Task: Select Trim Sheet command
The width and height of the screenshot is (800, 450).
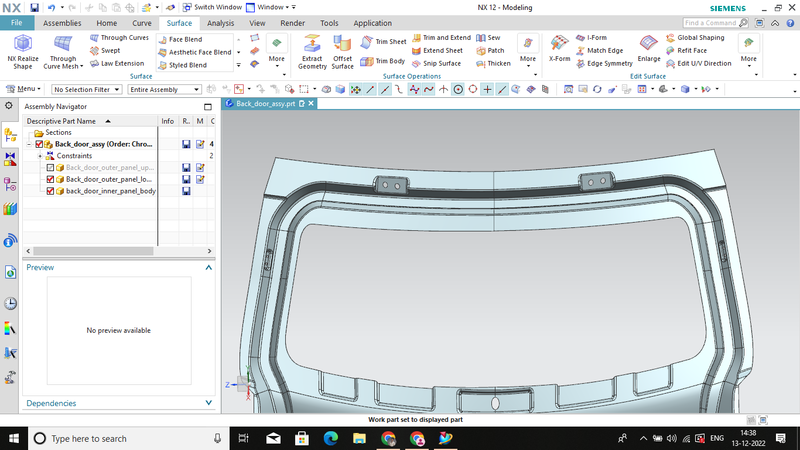Action: (x=384, y=42)
